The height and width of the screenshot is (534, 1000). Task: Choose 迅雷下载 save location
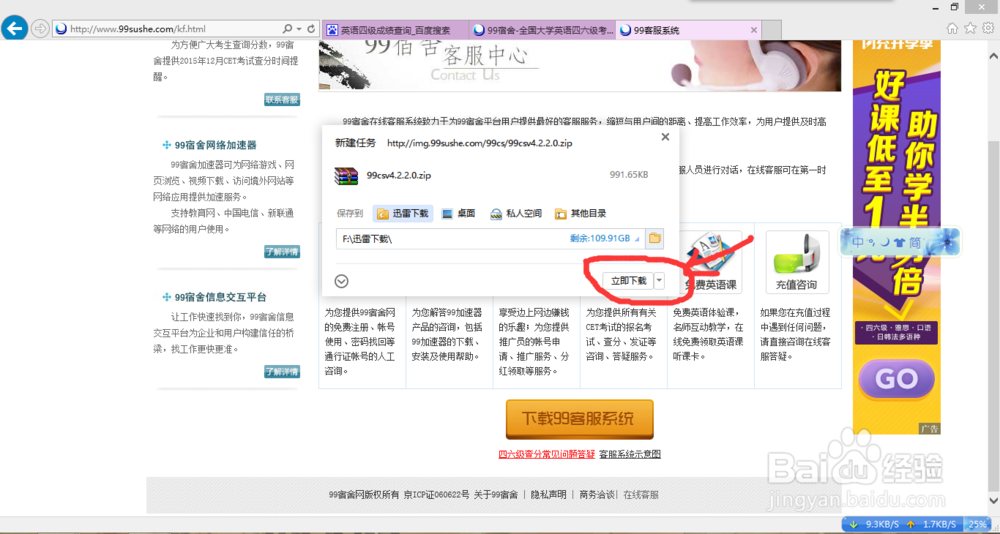pyautogui.click(x=404, y=214)
